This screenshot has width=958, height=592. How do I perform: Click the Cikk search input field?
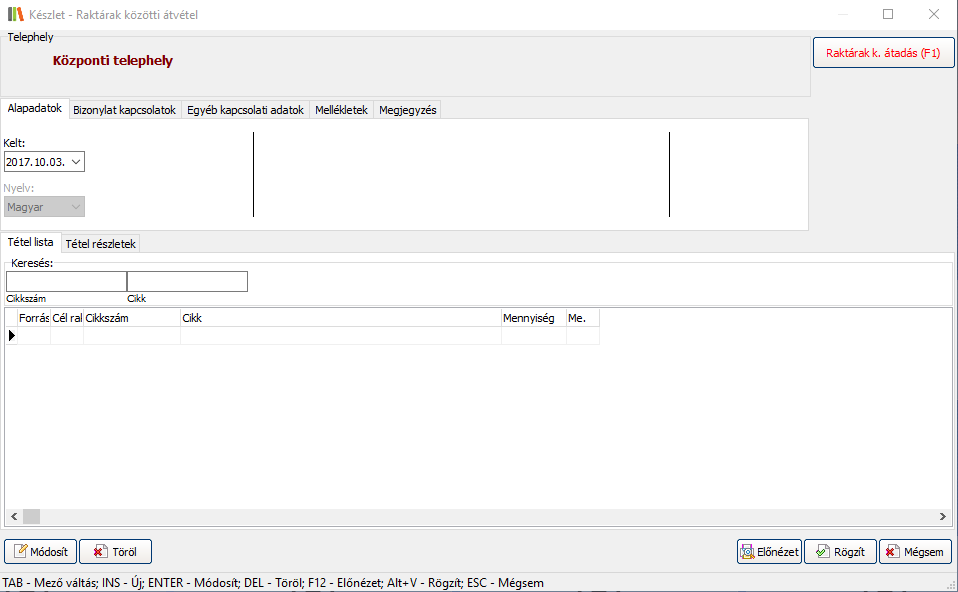pos(187,281)
